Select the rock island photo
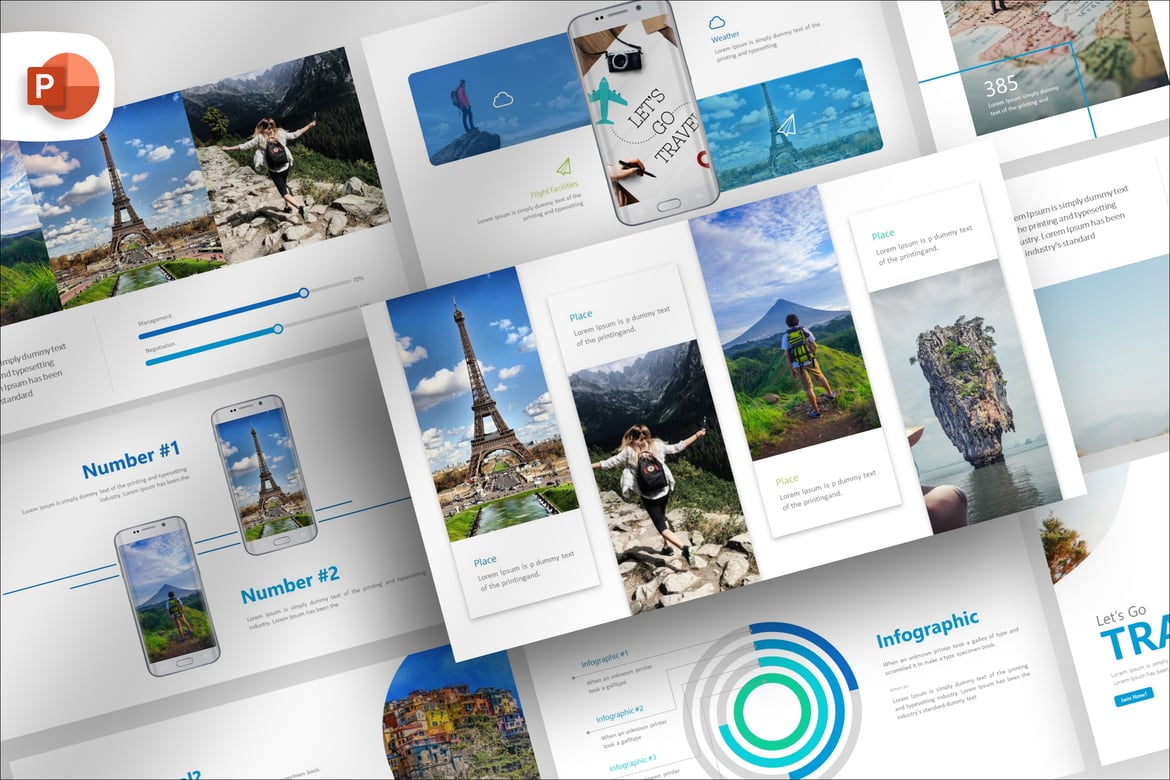 point(967,396)
